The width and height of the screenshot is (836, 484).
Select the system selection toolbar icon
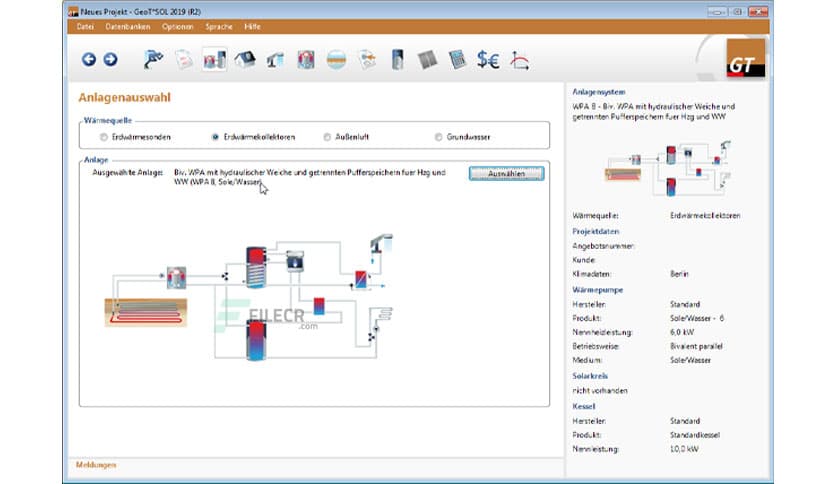pos(214,60)
